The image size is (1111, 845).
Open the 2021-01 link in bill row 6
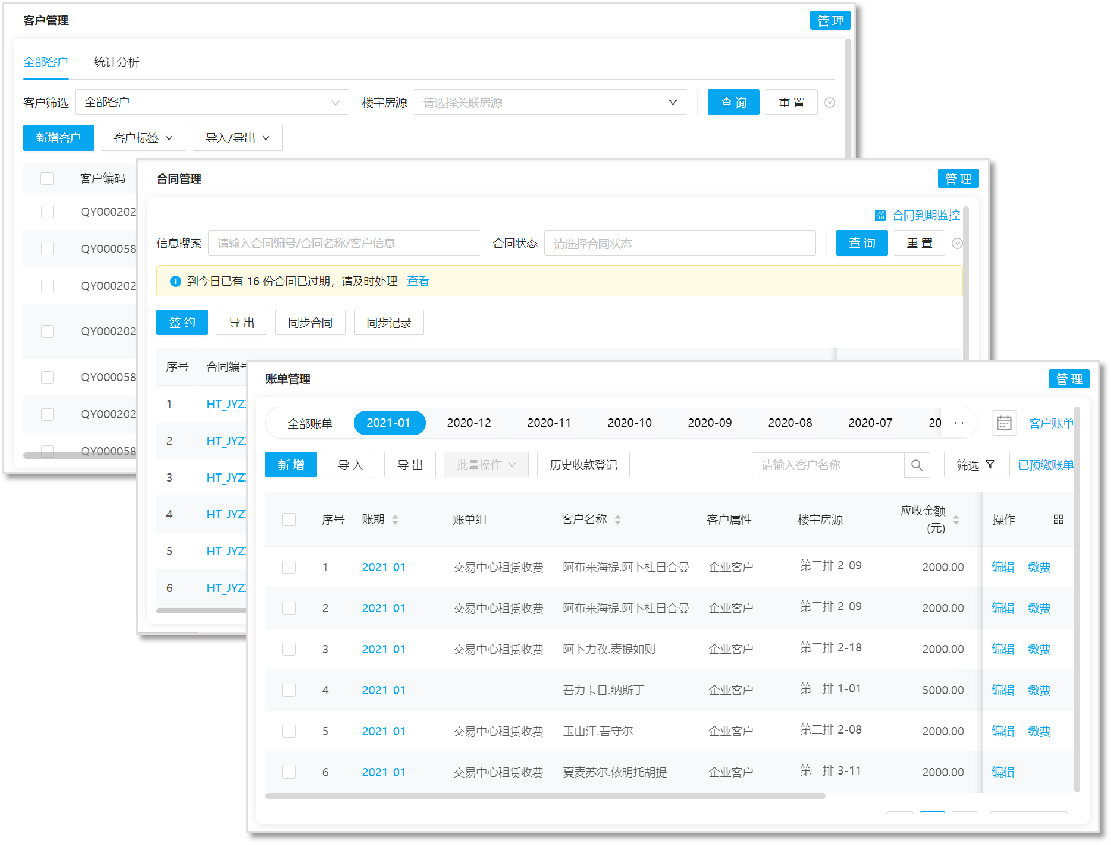point(383,772)
